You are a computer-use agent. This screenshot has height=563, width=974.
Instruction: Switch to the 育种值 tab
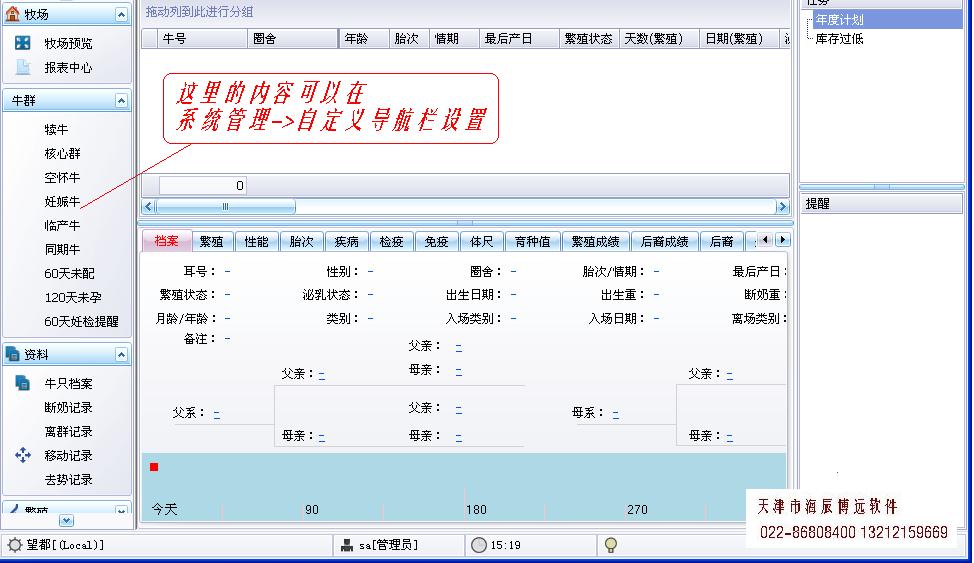[x=533, y=241]
